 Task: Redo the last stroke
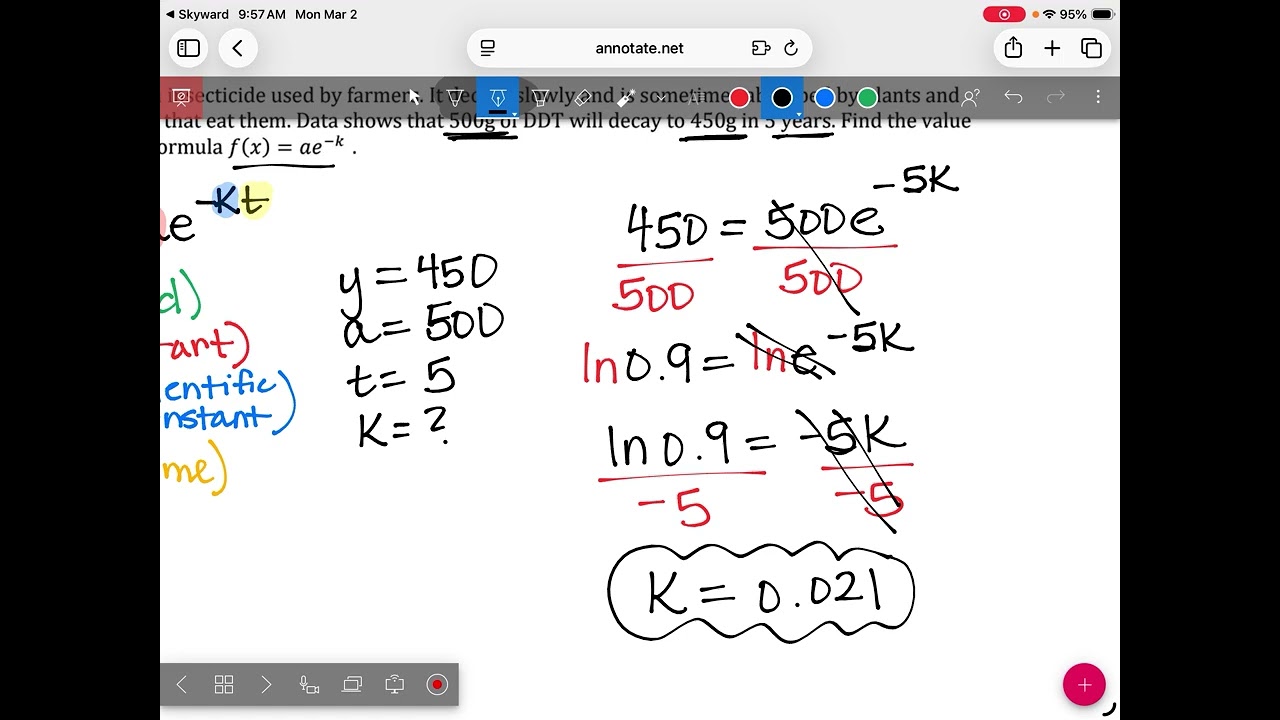(x=1056, y=97)
